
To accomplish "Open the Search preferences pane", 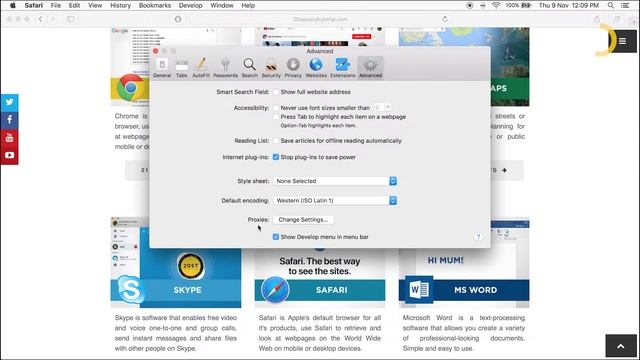I will click(249, 68).
